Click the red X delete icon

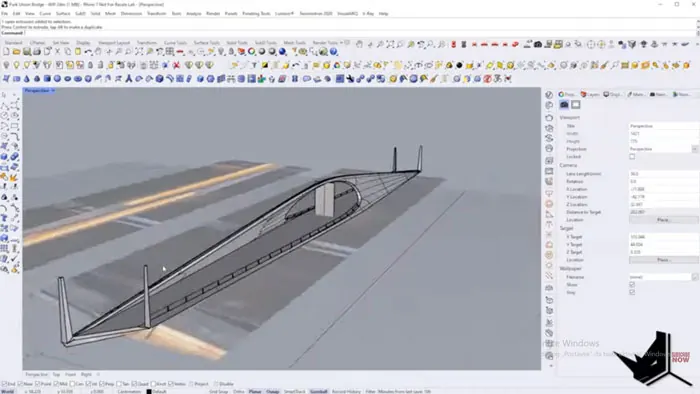(x=177, y=65)
